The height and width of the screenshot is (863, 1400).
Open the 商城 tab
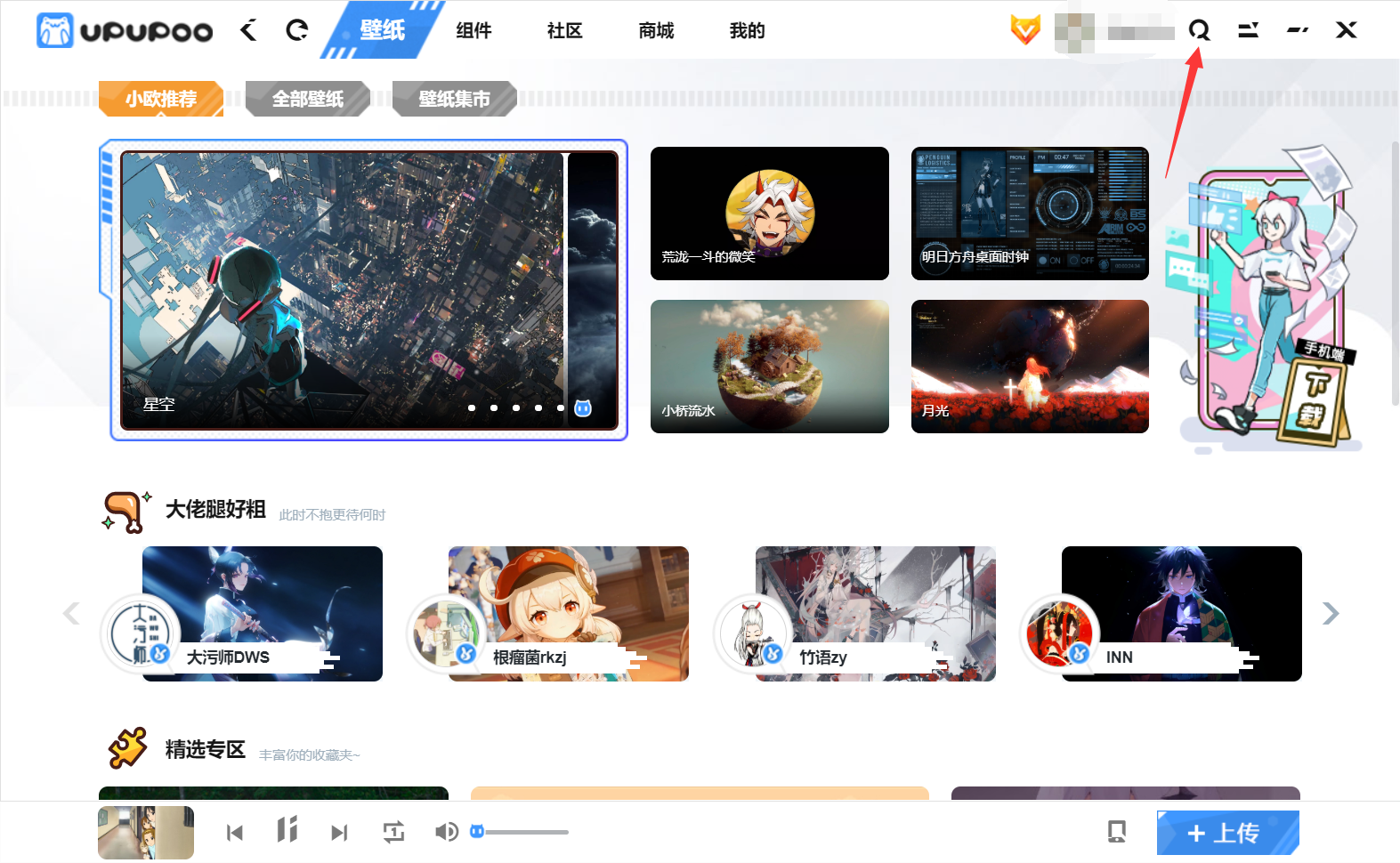pos(656,31)
